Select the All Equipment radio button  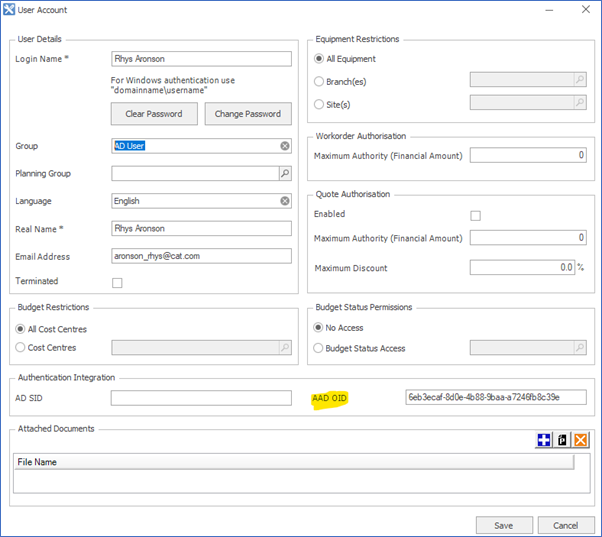tap(319, 59)
